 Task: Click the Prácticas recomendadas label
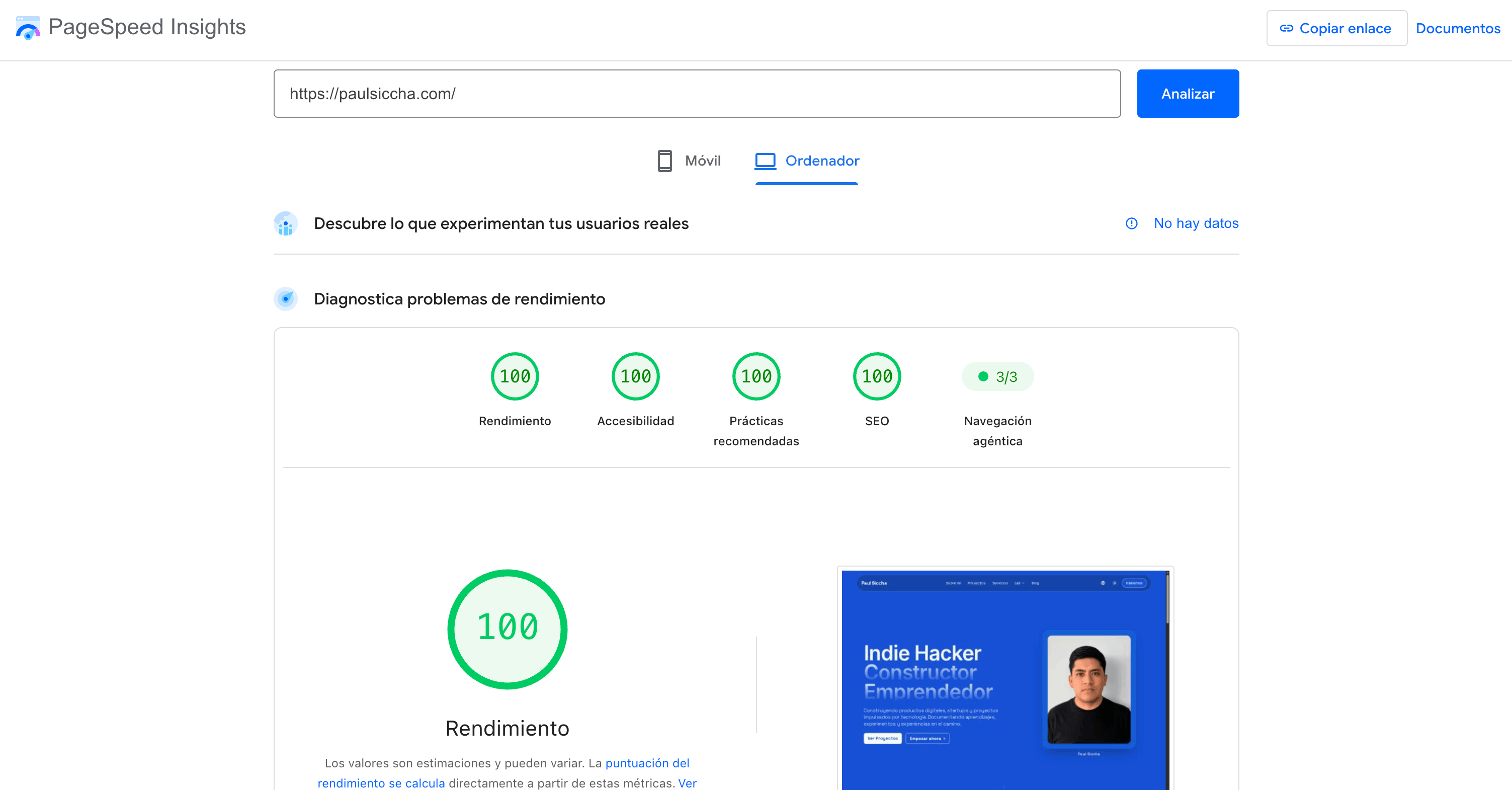[x=756, y=431]
